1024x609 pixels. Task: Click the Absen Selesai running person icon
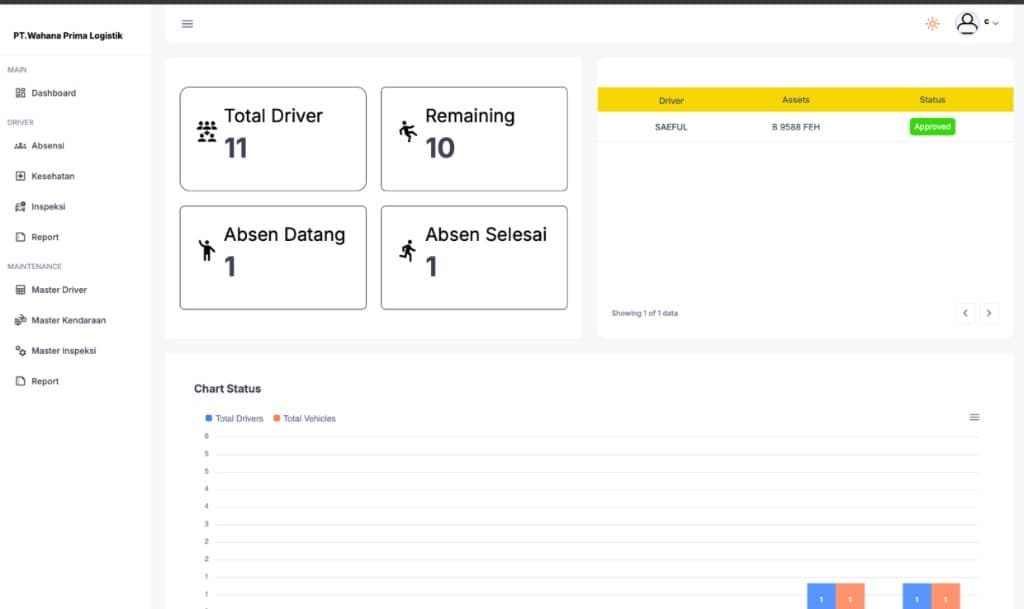click(408, 250)
